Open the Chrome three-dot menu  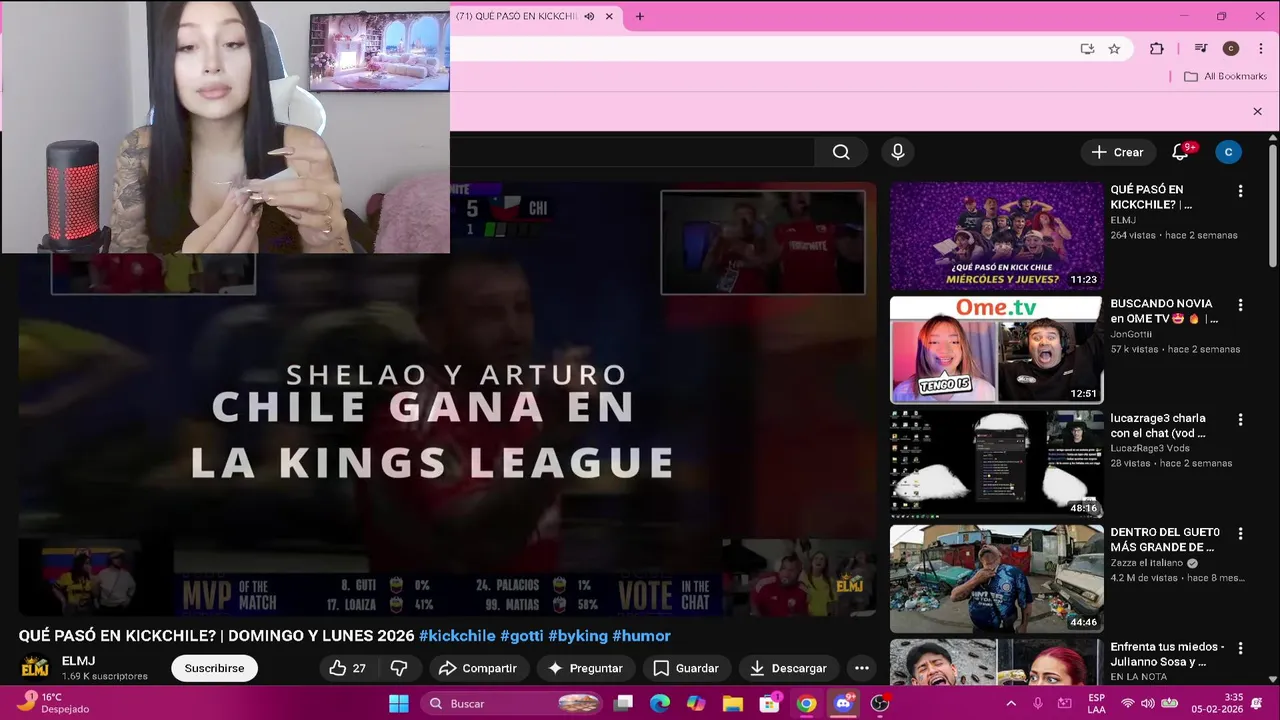(x=1260, y=49)
